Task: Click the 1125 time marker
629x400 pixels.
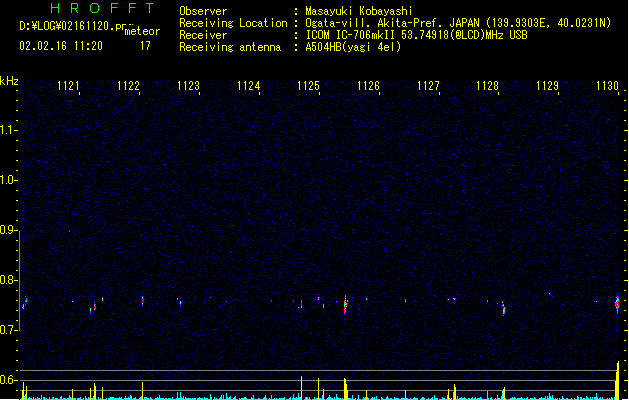Action: tap(308, 86)
